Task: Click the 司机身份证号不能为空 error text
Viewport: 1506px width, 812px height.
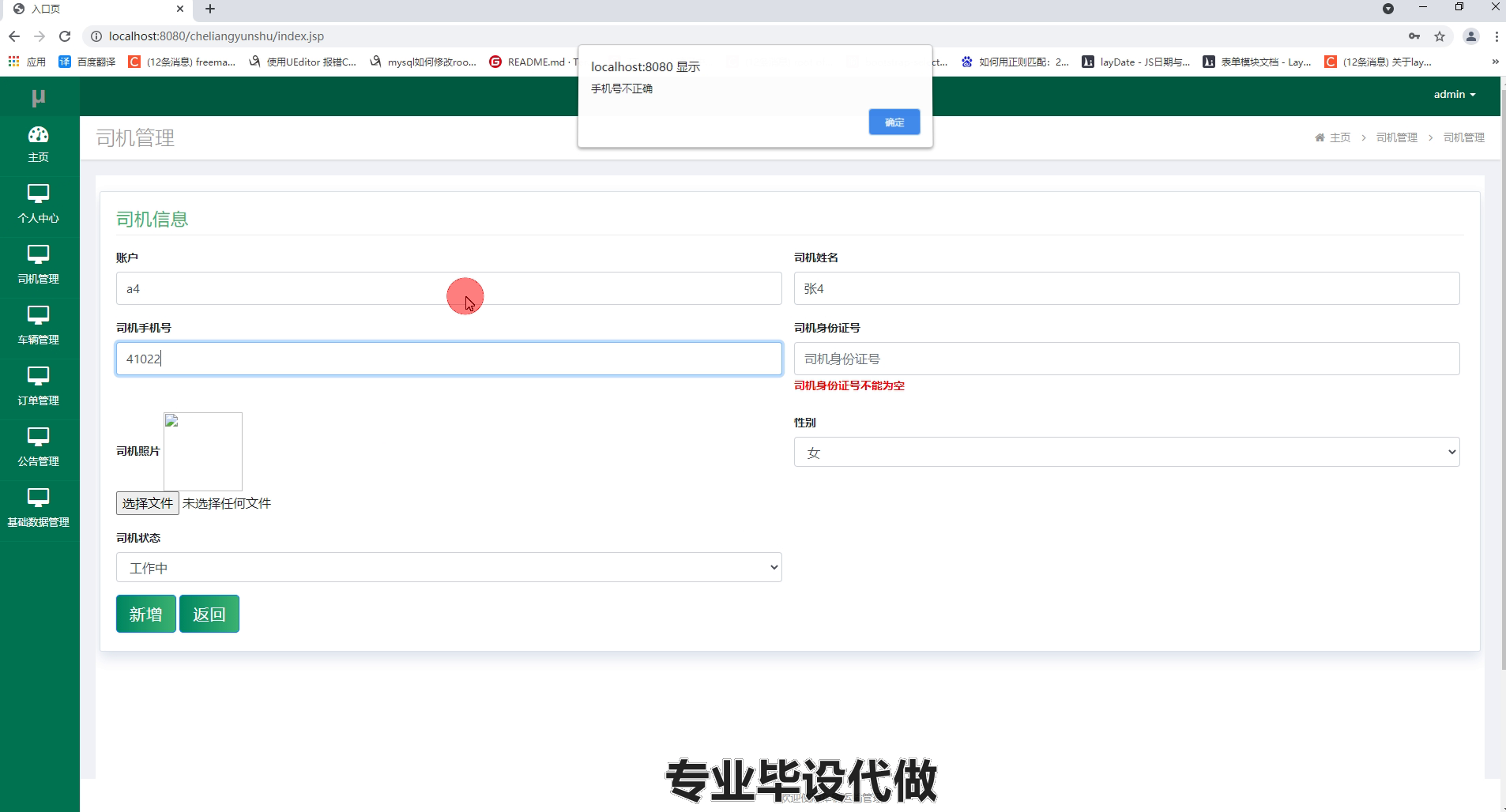Action: pos(849,385)
